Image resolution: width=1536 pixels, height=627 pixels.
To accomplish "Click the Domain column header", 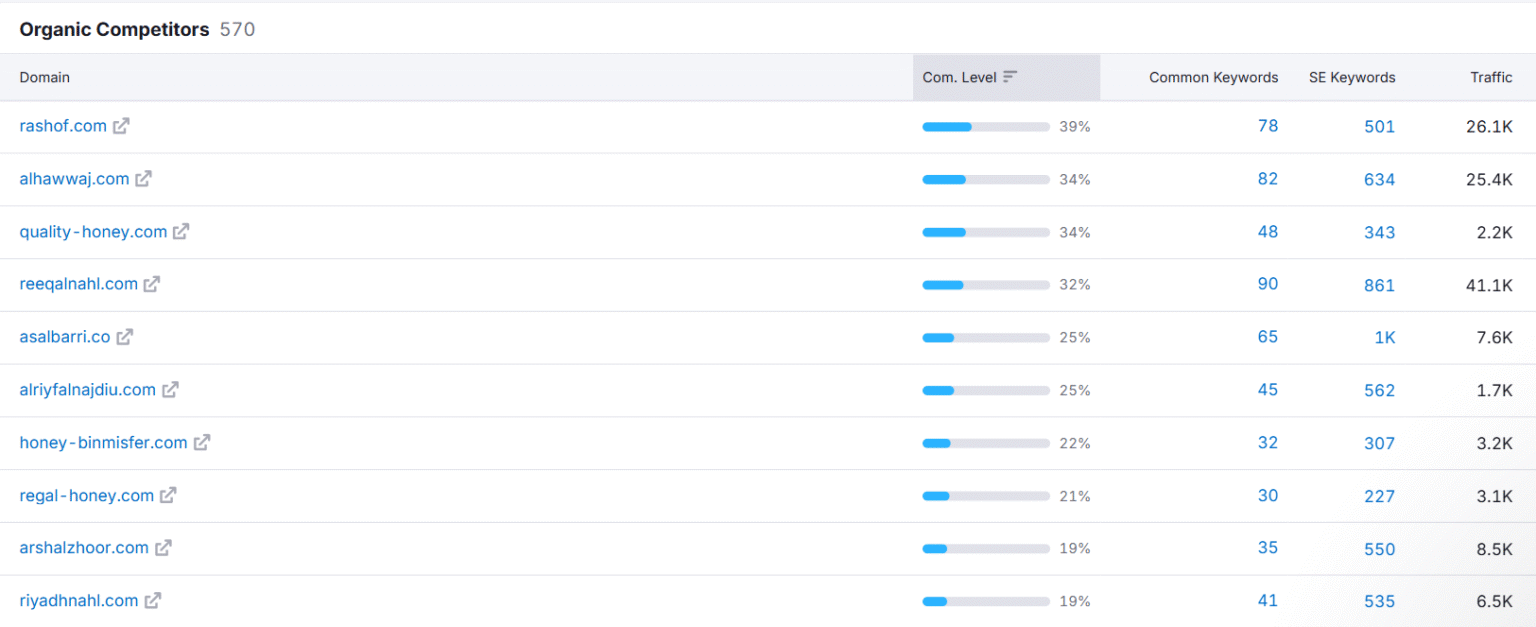I will [x=45, y=77].
